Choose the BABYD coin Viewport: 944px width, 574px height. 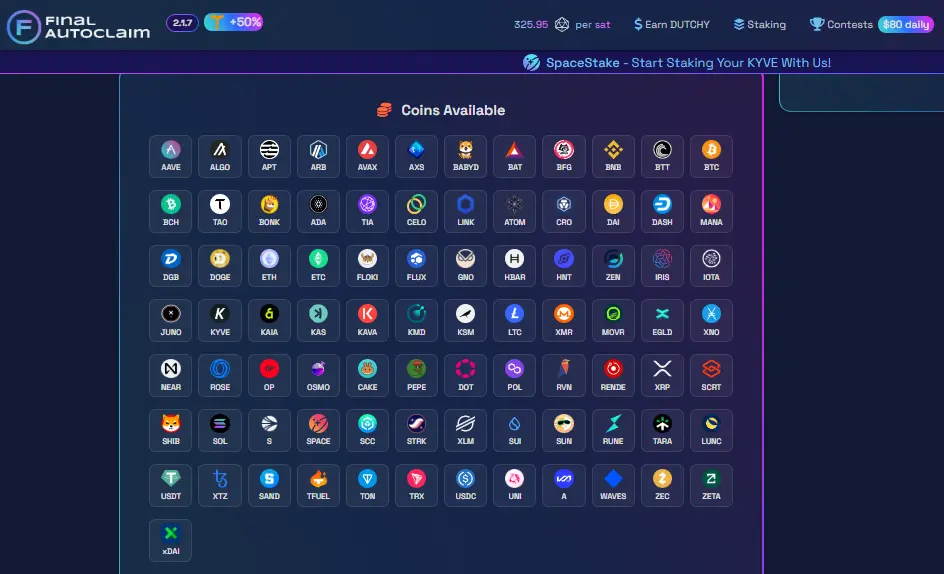465,157
